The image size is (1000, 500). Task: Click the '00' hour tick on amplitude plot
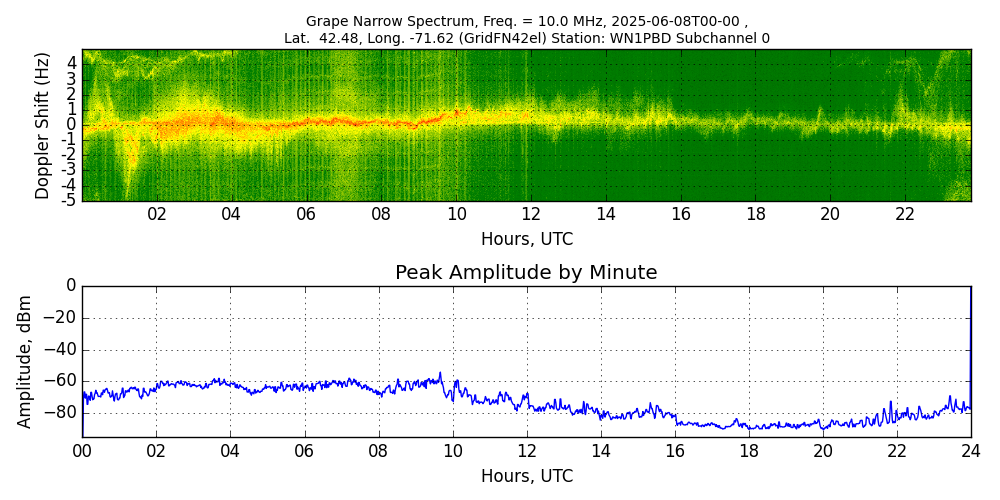coord(82,451)
